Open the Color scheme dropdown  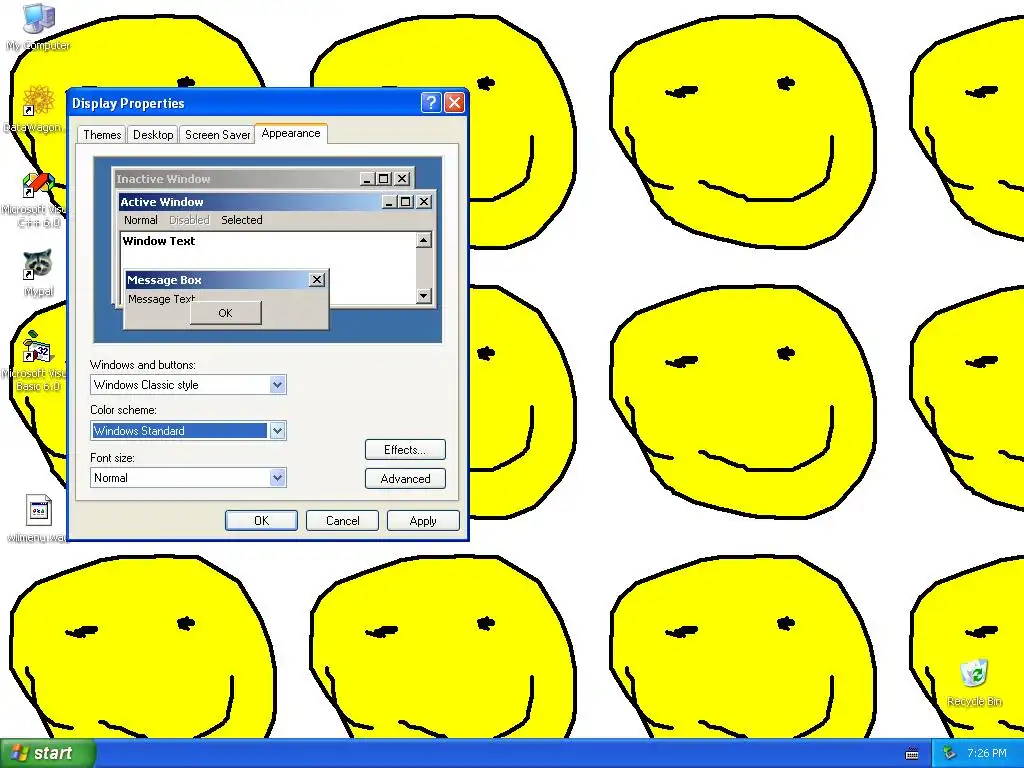coord(278,431)
